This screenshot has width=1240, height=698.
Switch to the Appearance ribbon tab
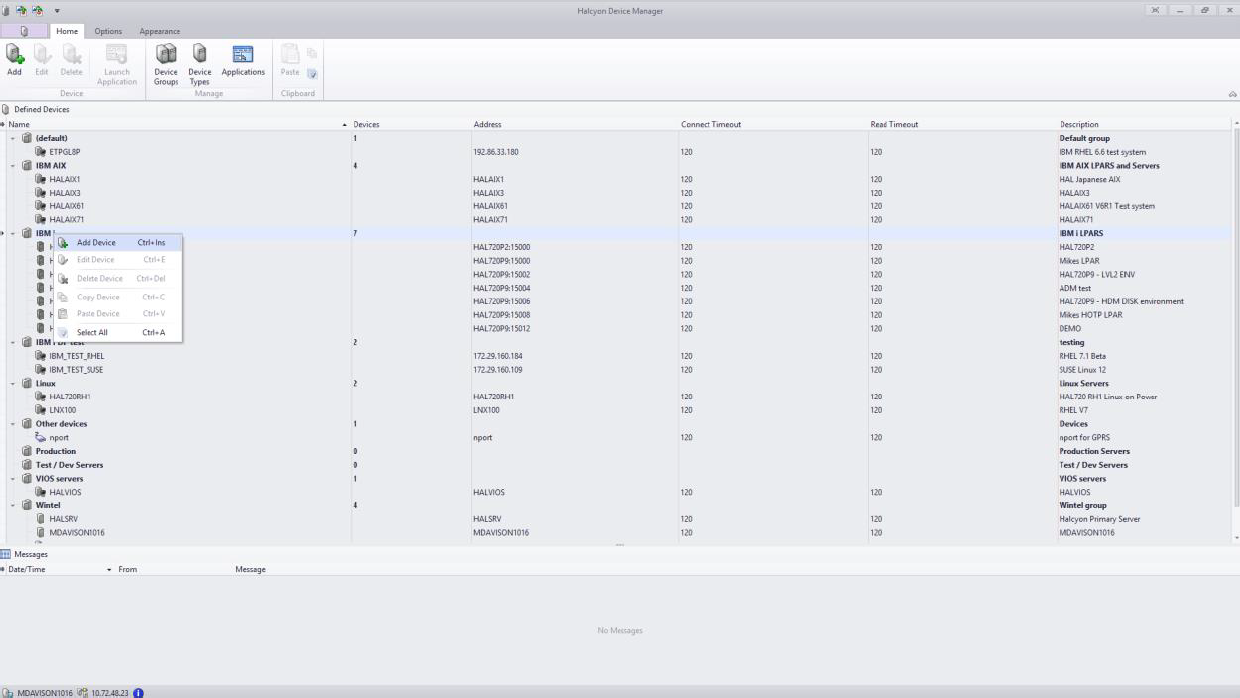(x=160, y=31)
